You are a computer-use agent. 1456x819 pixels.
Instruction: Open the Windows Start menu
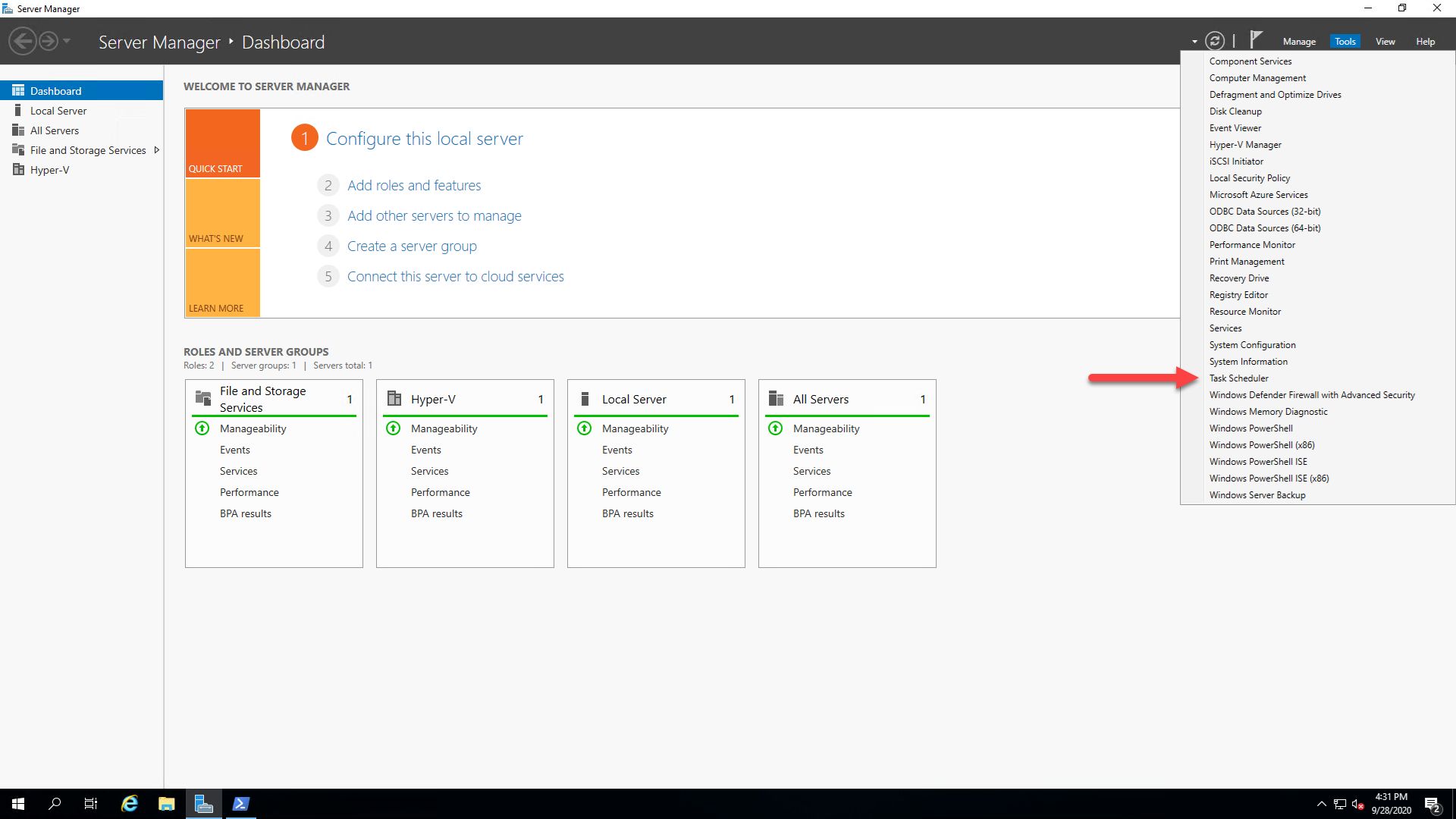click(x=18, y=804)
